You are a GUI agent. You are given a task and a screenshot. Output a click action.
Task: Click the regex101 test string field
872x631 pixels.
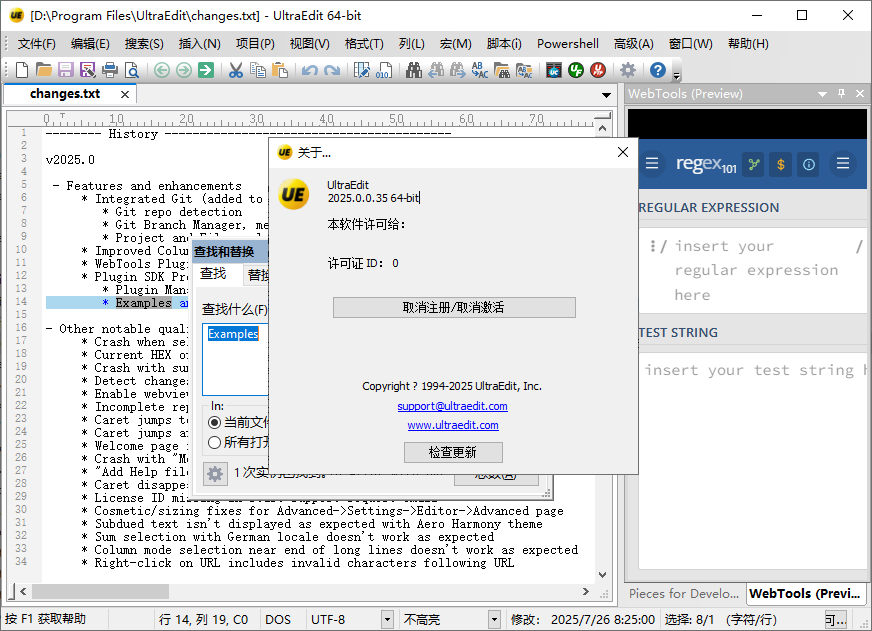[x=754, y=460]
